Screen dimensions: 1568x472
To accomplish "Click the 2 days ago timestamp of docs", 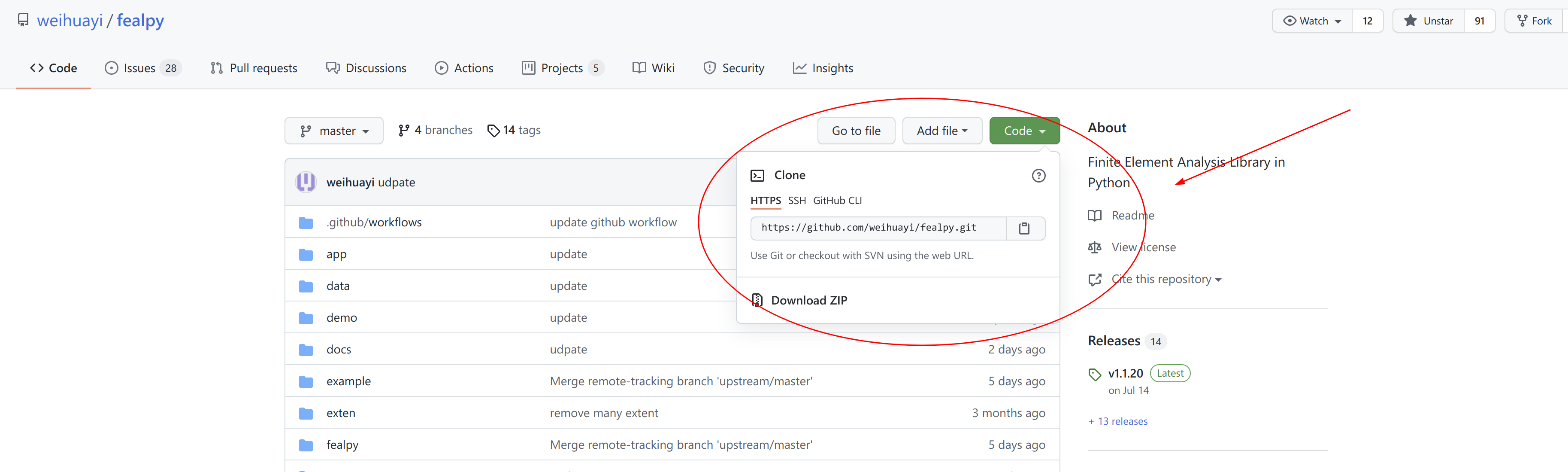I will click(1017, 349).
